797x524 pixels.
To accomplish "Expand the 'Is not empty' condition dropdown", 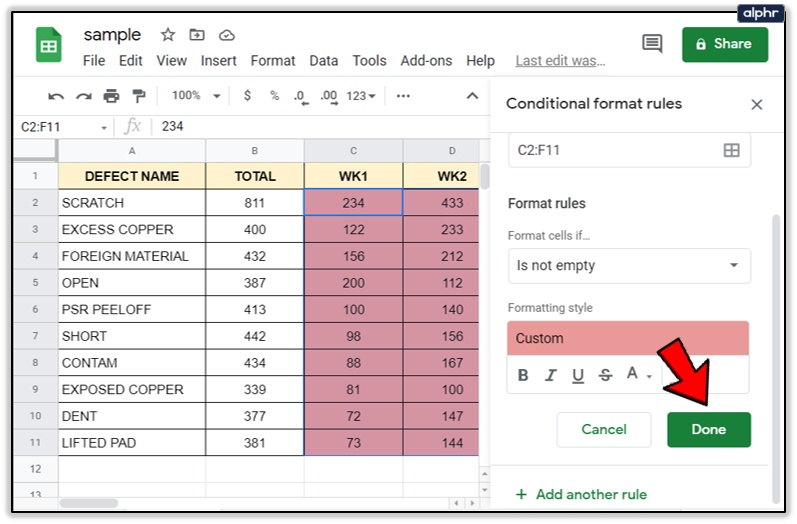I will coord(628,266).
